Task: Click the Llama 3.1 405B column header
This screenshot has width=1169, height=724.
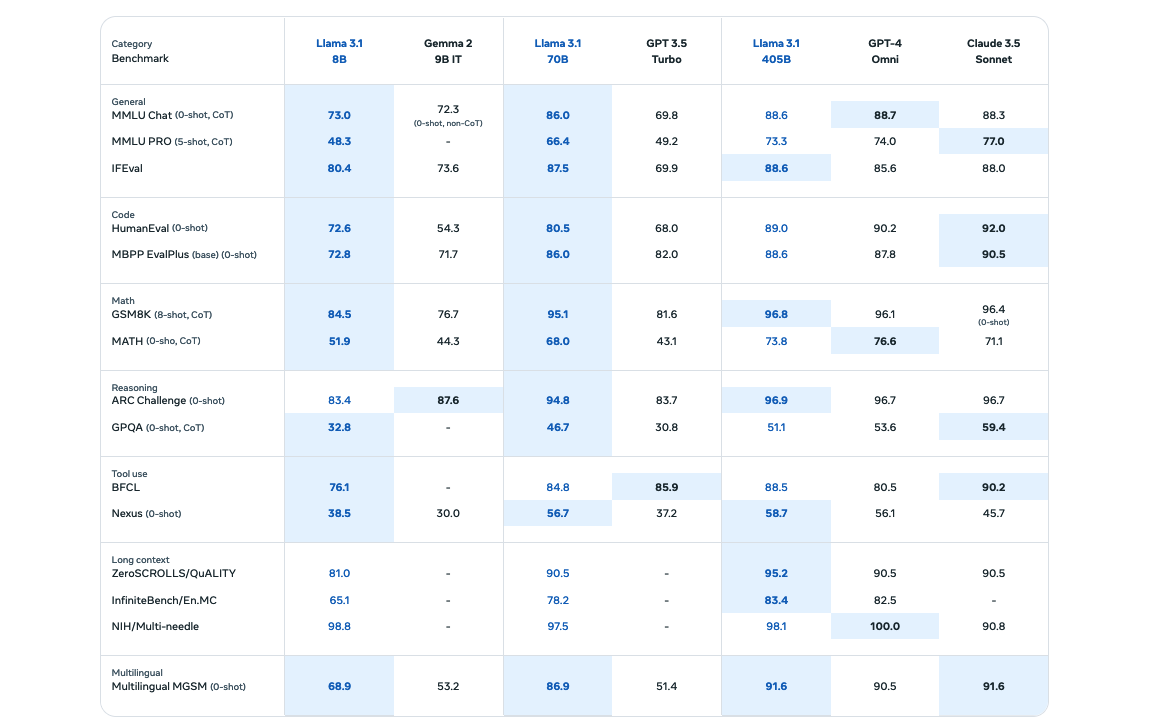Action: 776,51
